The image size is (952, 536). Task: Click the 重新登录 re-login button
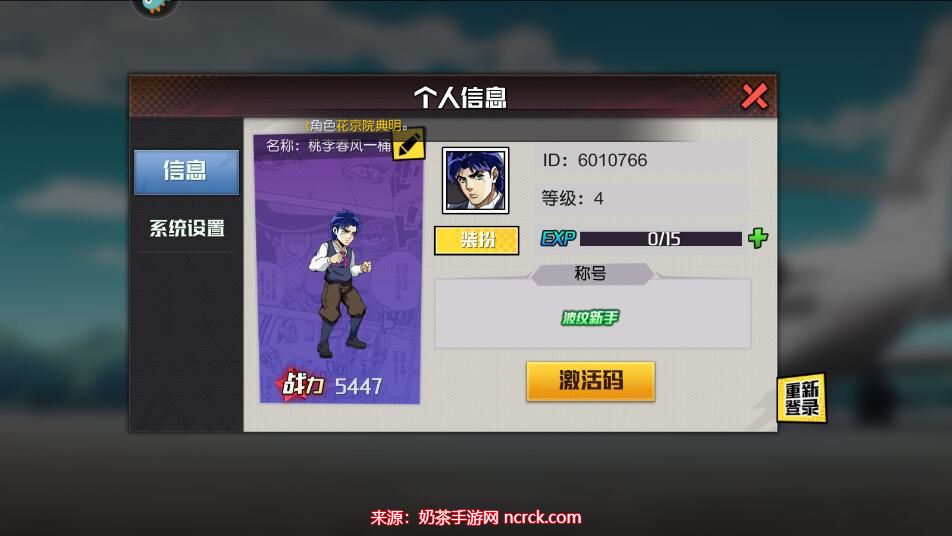[802, 398]
